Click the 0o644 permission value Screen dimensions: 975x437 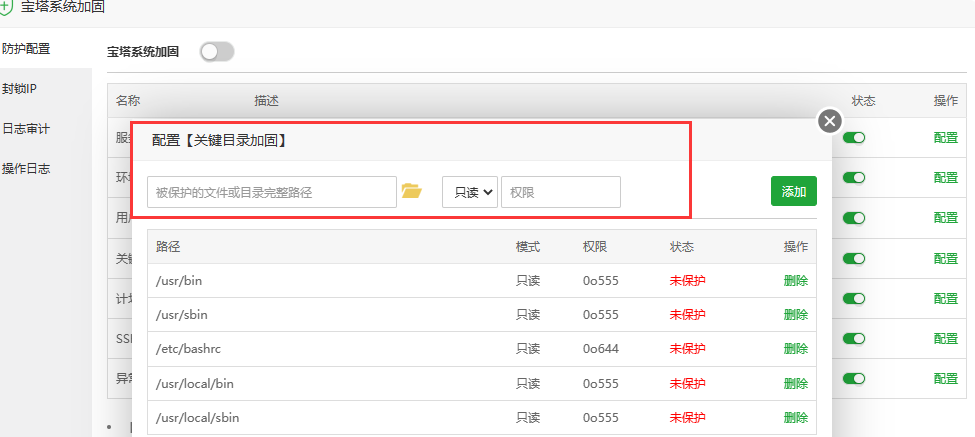coord(601,349)
